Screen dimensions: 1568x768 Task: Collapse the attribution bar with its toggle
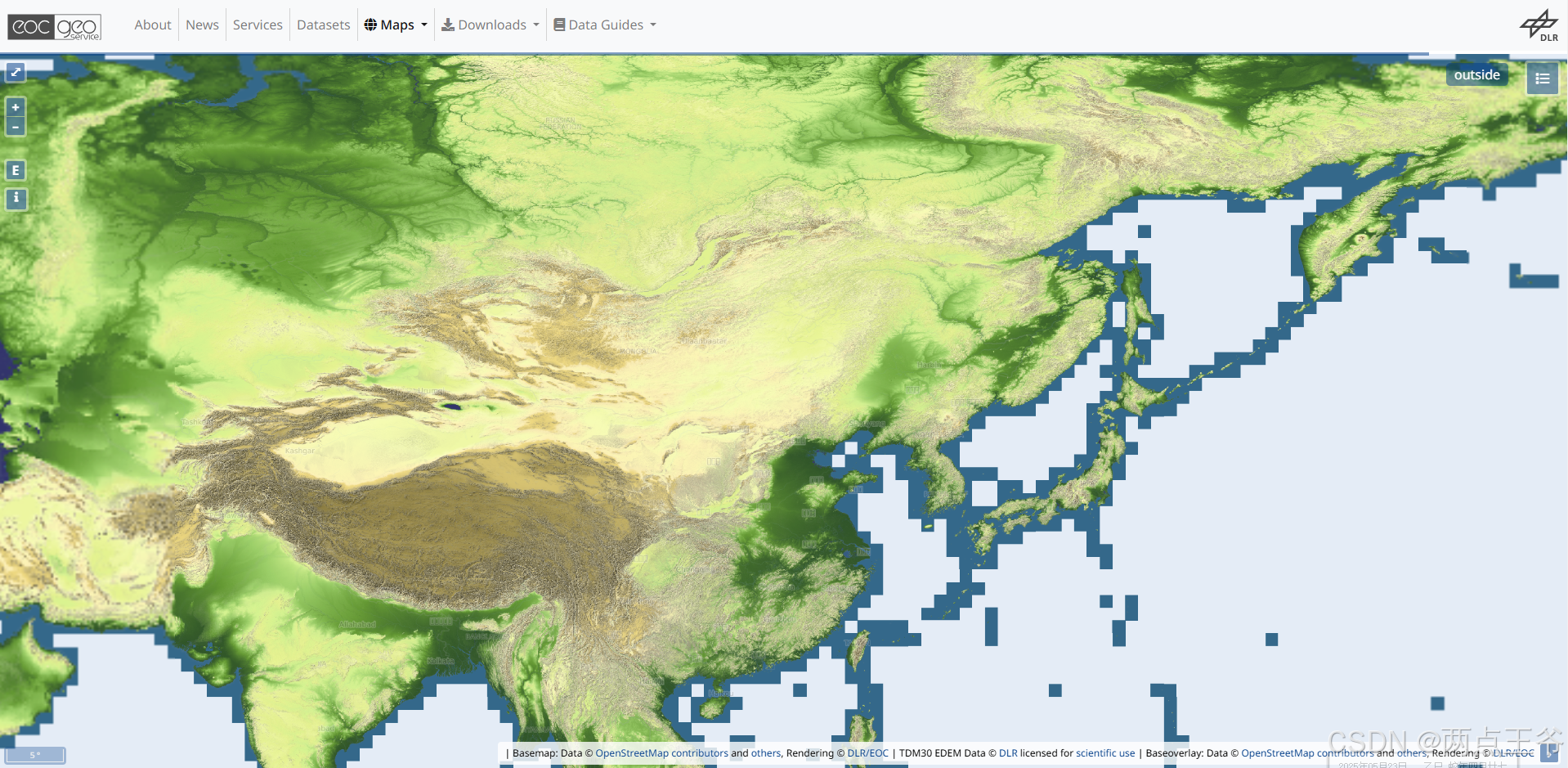pyautogui.click(x=1549, y=752)
